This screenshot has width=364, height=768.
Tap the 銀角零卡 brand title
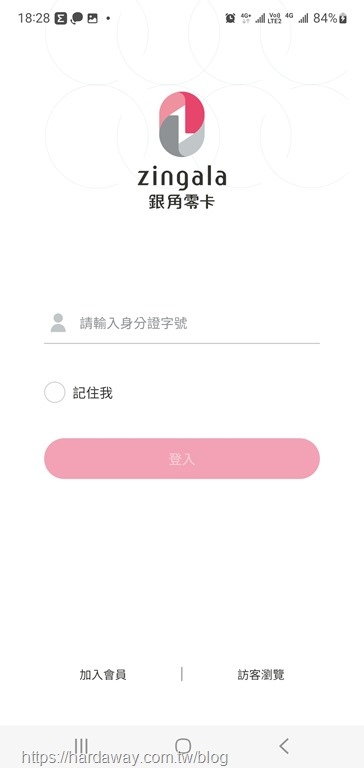click(182, 201)
